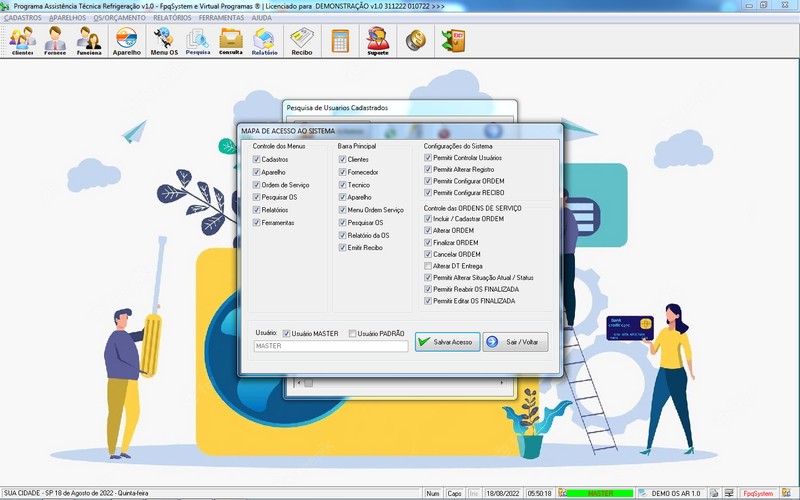The image size is (800, 500).
Task: Open the CADASTROS menu
Action: tap(23, 18)
